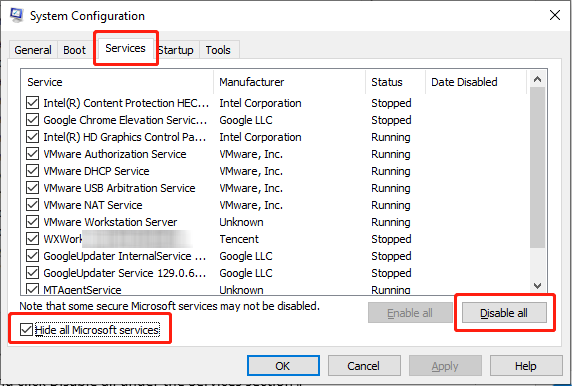Select the Services tab
The width and height of the screenshot is (572, 386).
[x=125, y=48]
